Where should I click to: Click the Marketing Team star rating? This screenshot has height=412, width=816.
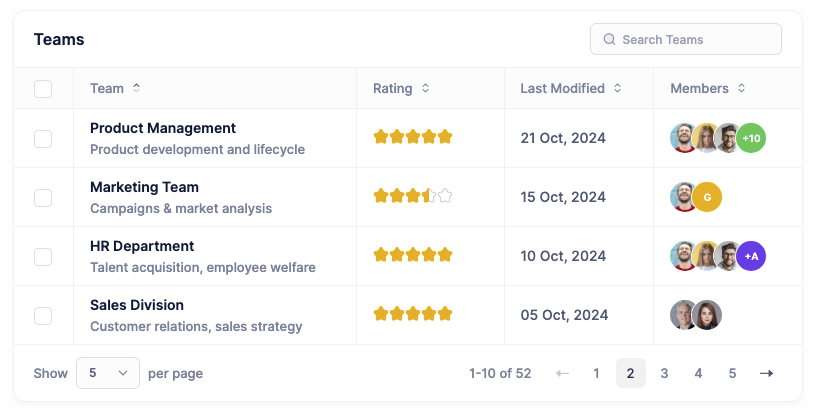pos(413,196)
